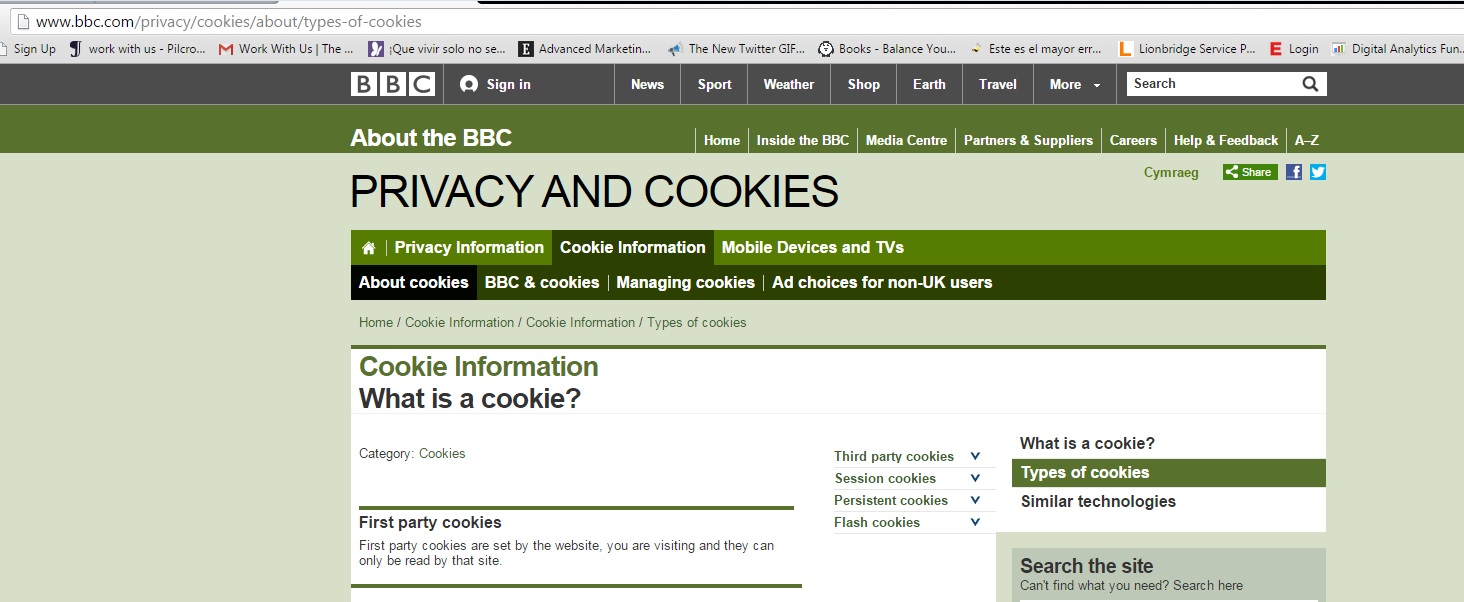
Task: Open the More dropdown in top bar
Action: point(1075,84)
